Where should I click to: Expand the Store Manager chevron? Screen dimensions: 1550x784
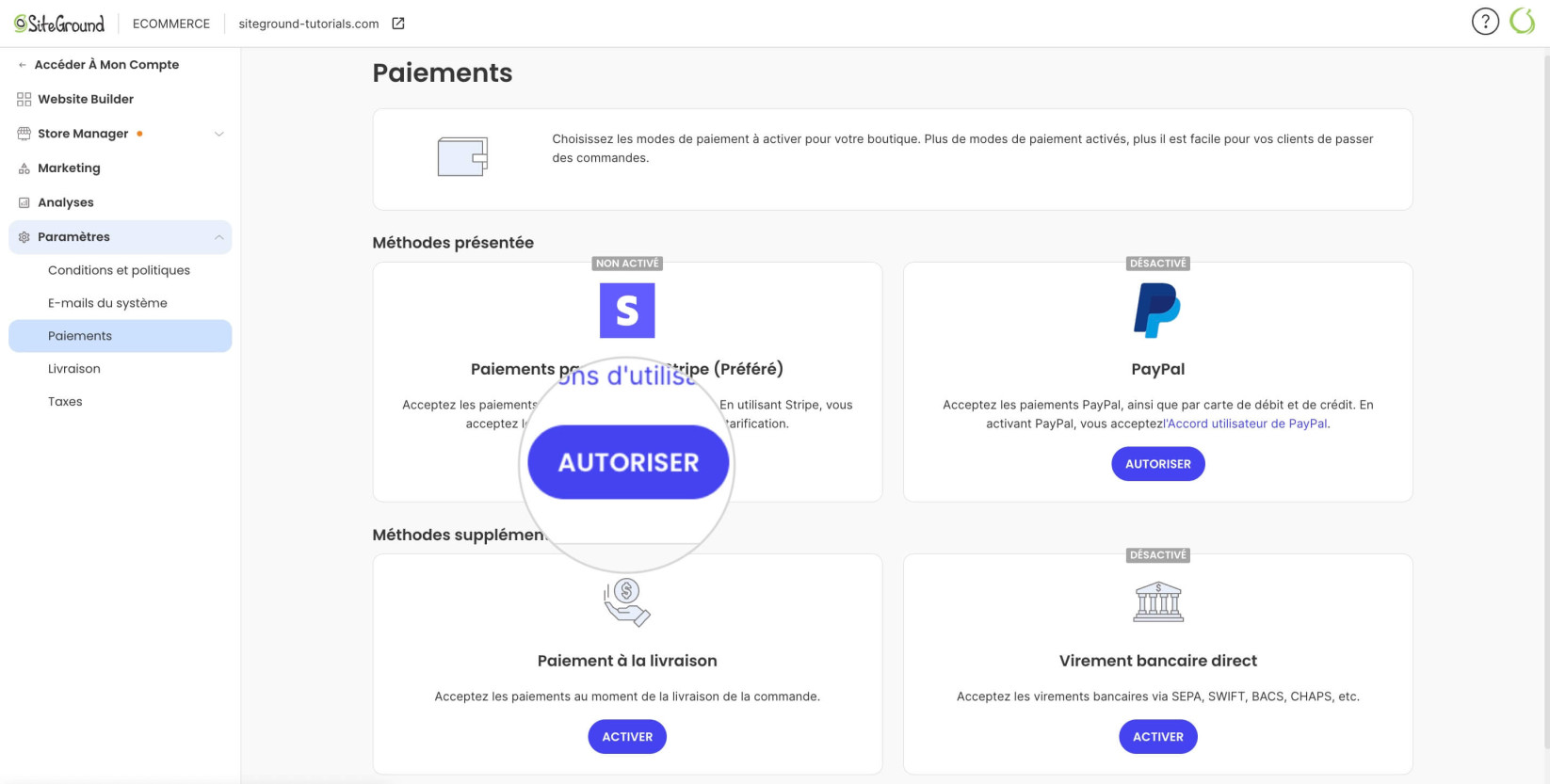(x=219, y=134)
